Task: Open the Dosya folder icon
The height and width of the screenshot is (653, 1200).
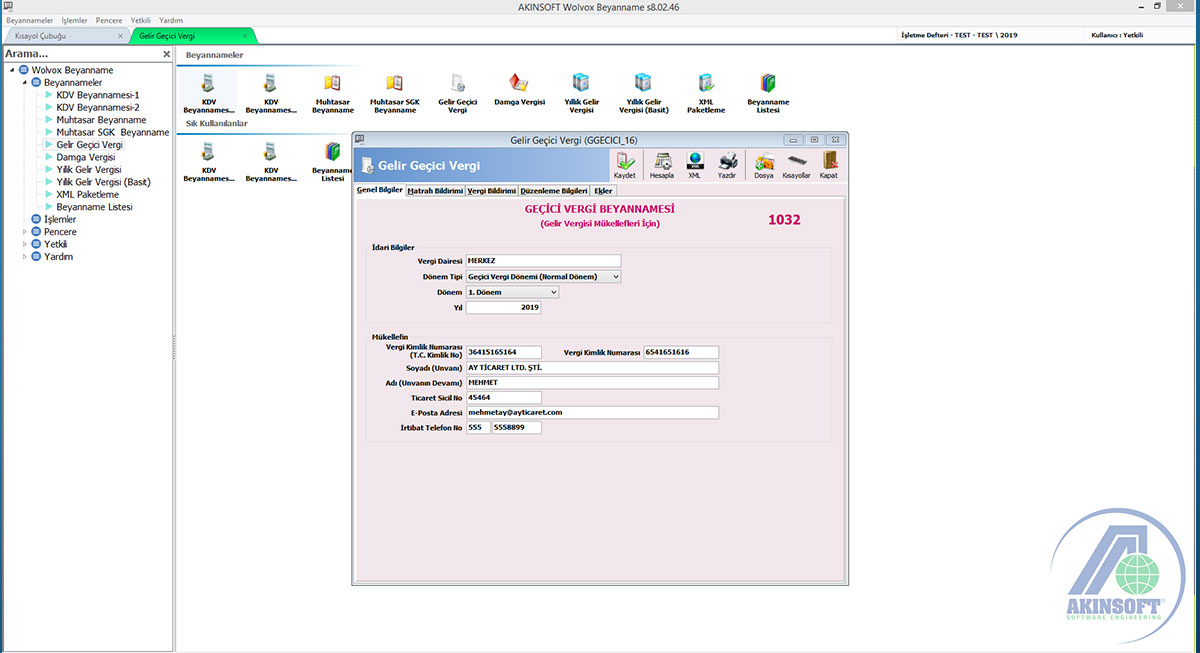Action: click(x=764, y=163)
